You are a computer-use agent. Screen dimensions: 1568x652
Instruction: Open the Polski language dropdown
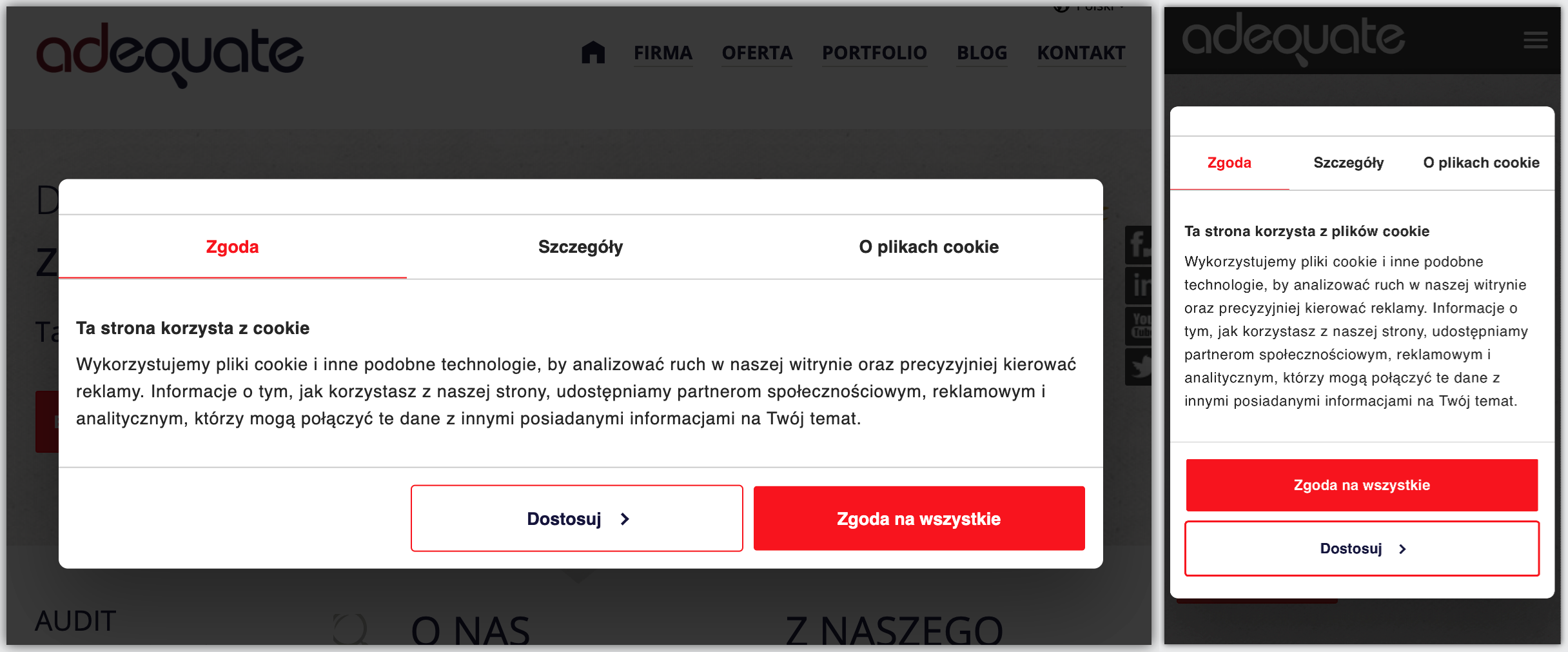[1090, 8]
